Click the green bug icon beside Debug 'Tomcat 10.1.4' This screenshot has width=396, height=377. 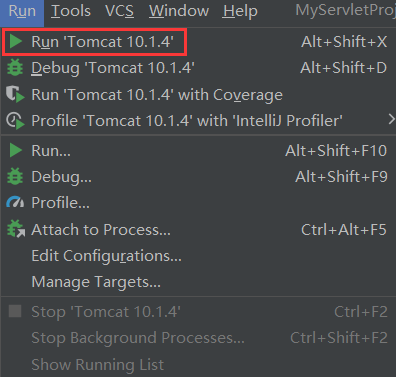[15, 68]
